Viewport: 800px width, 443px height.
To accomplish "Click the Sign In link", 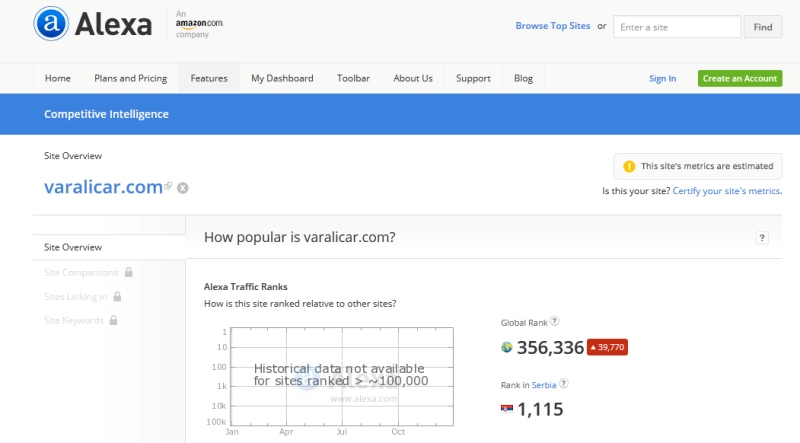I will click(662, 79).
